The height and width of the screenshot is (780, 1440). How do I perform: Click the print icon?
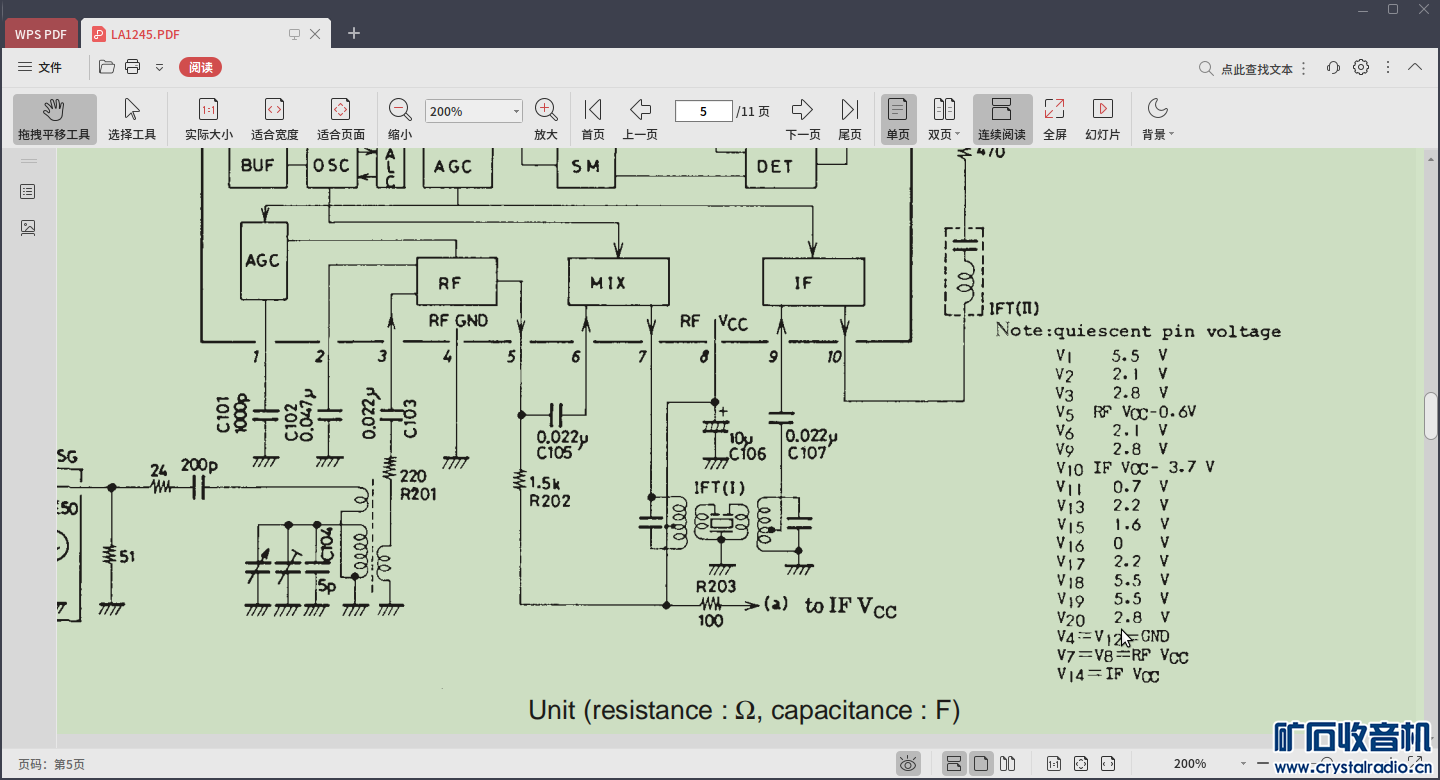[x=133, y=67]
